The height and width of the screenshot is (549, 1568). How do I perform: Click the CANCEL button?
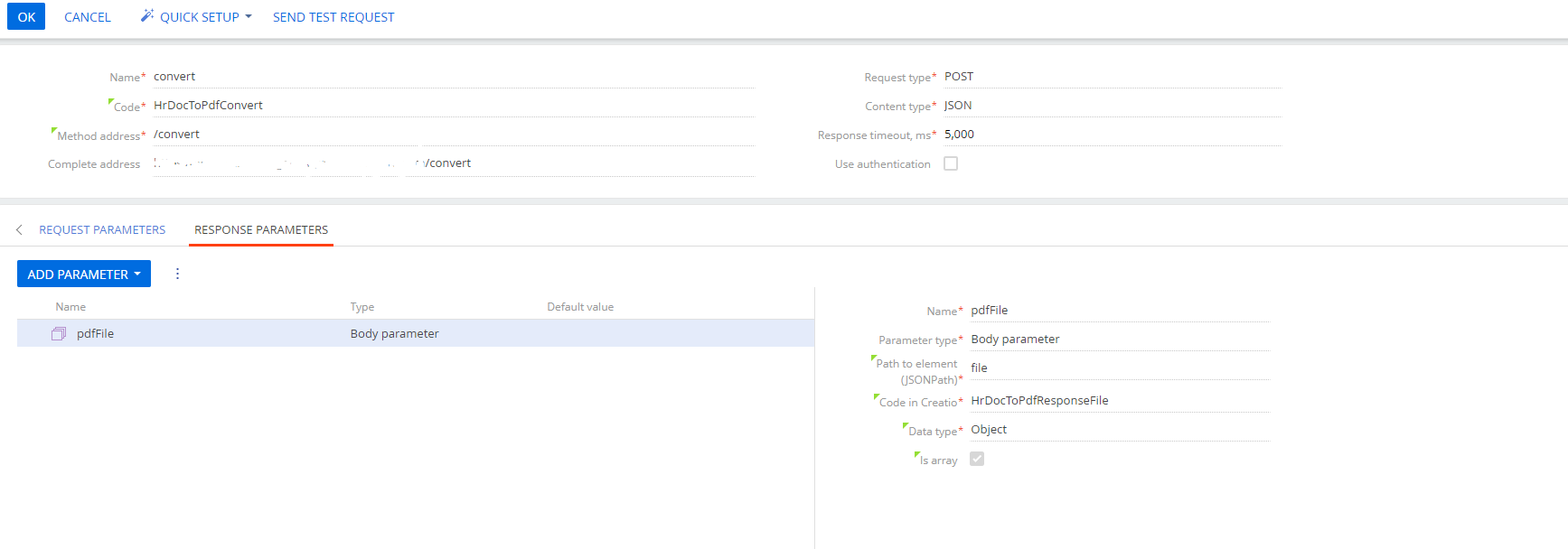[88, 17]
